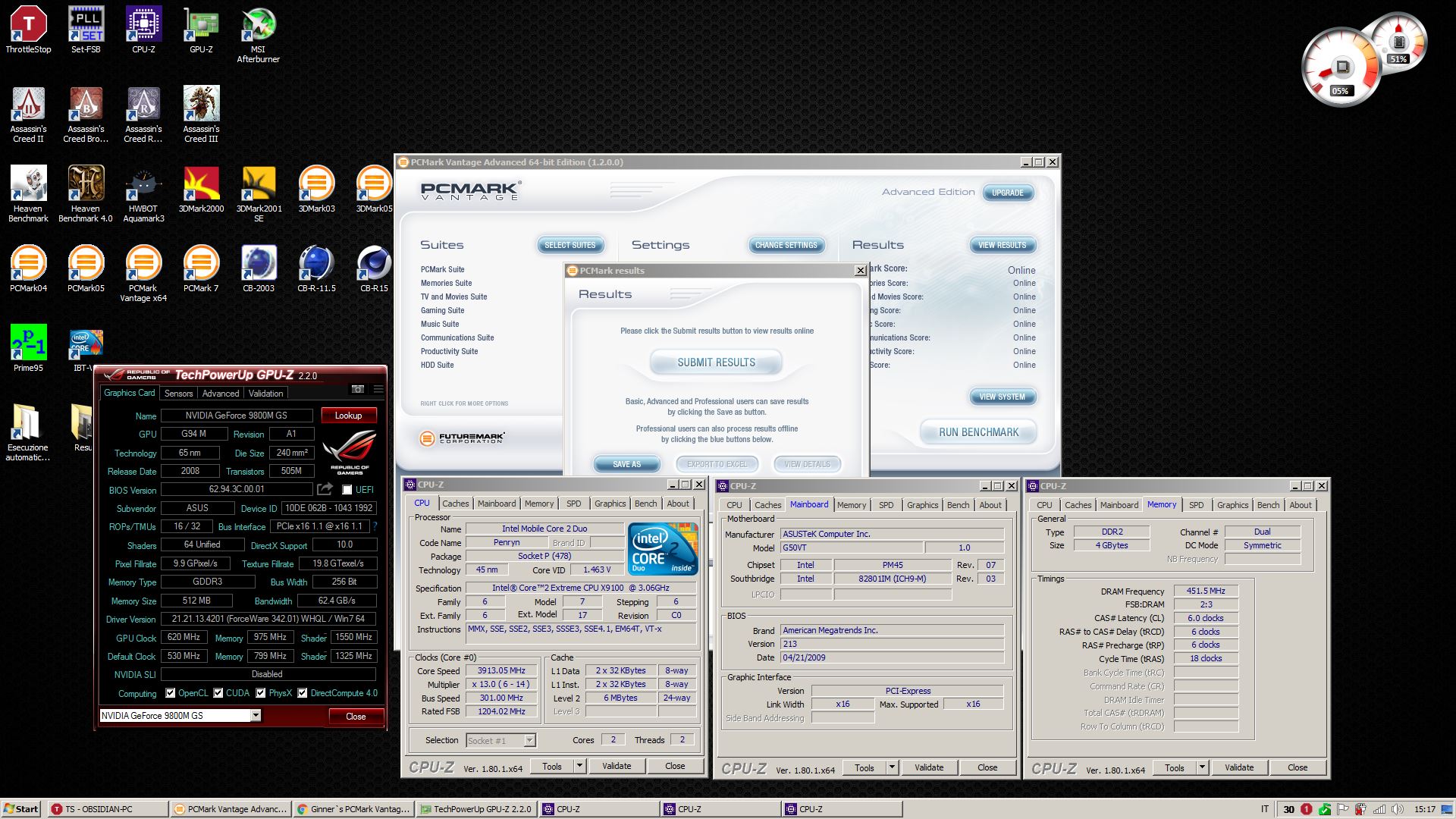
Task: Expand Tools dropdown in Mainboard CPU-Z window
Action: pos(892,767)
